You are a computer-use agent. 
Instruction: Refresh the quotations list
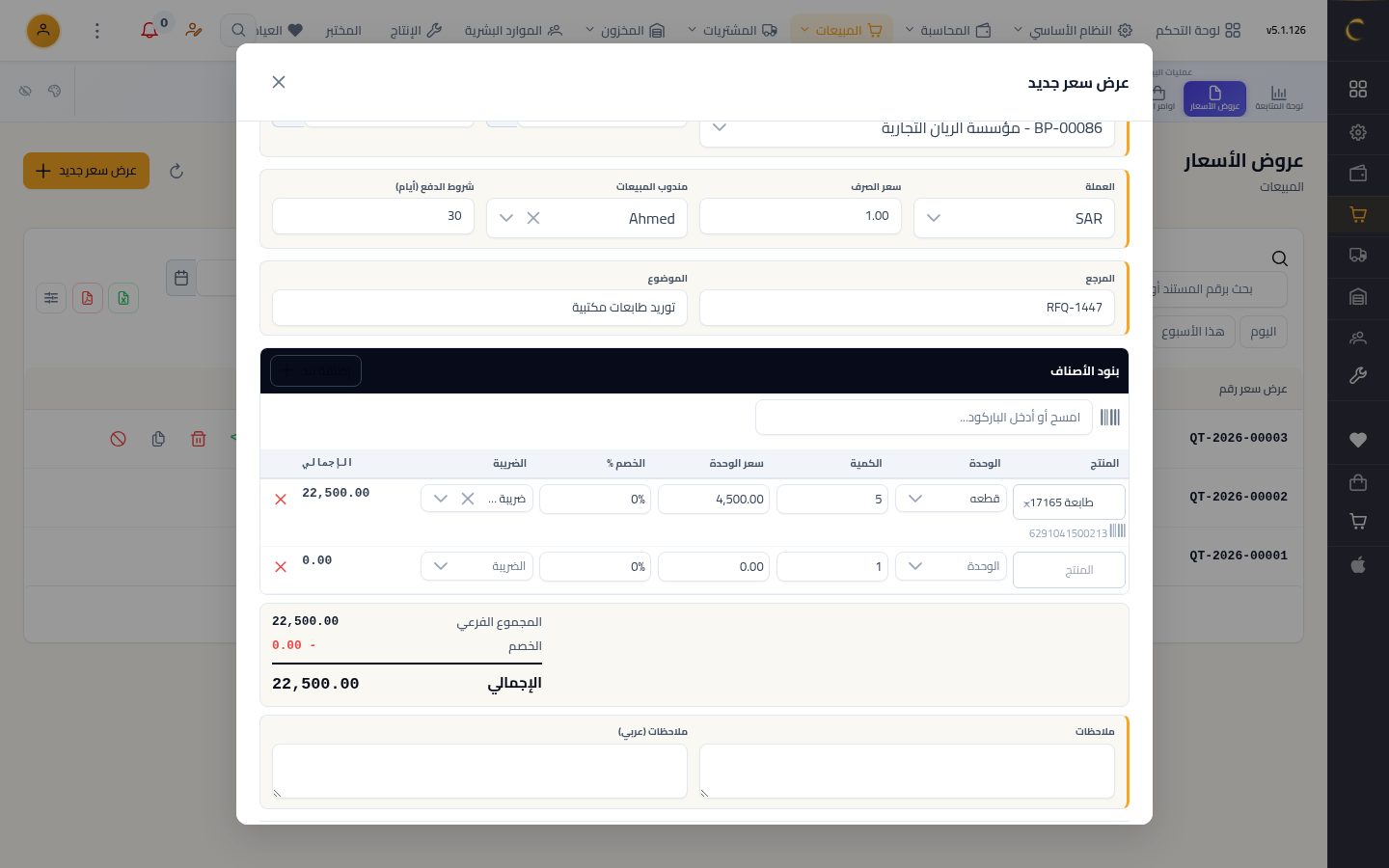(x=177, y=171)
